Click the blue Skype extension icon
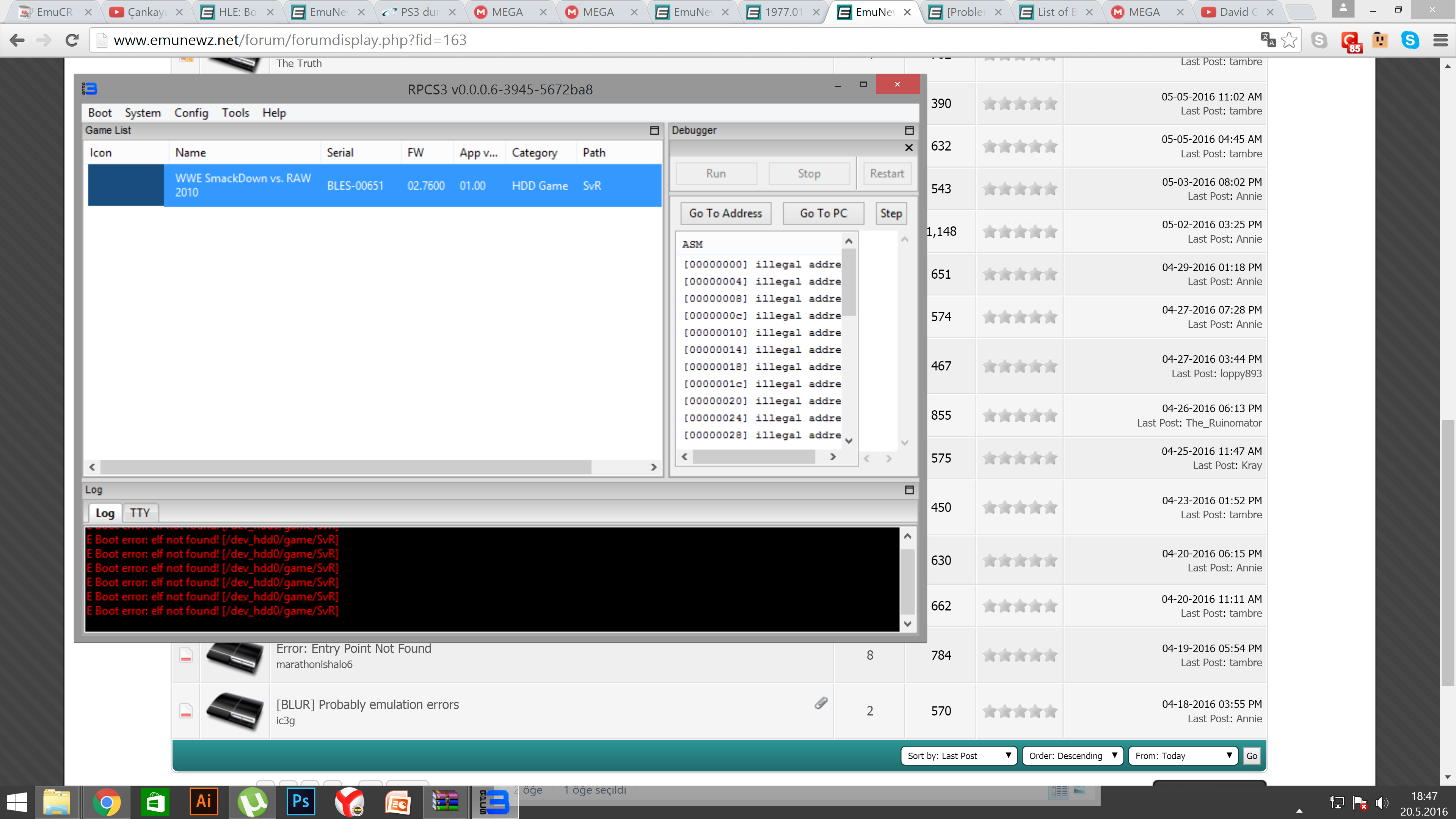This screenshot has width=1456, height=819. (x=1410, y=40)
